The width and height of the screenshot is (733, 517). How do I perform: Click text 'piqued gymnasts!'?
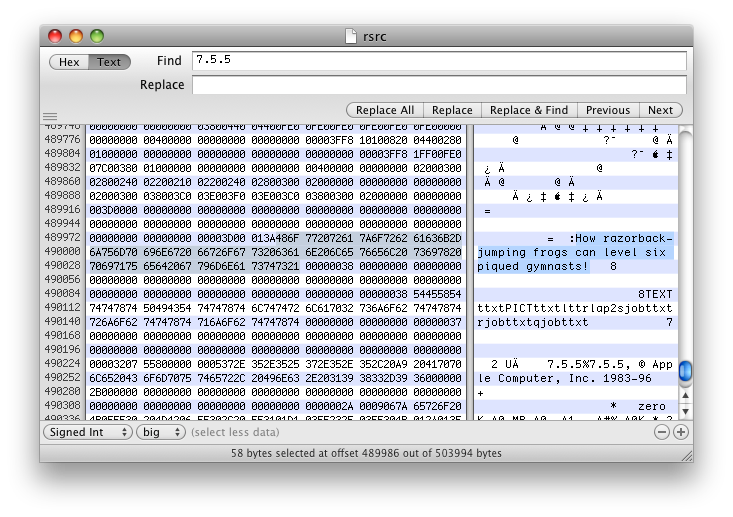pyautogui.click(x=532, y=266)
